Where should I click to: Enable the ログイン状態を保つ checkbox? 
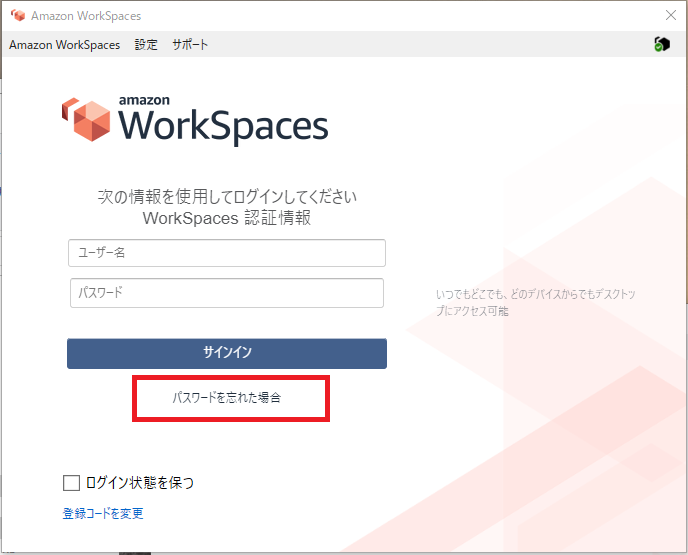[72, 483]
